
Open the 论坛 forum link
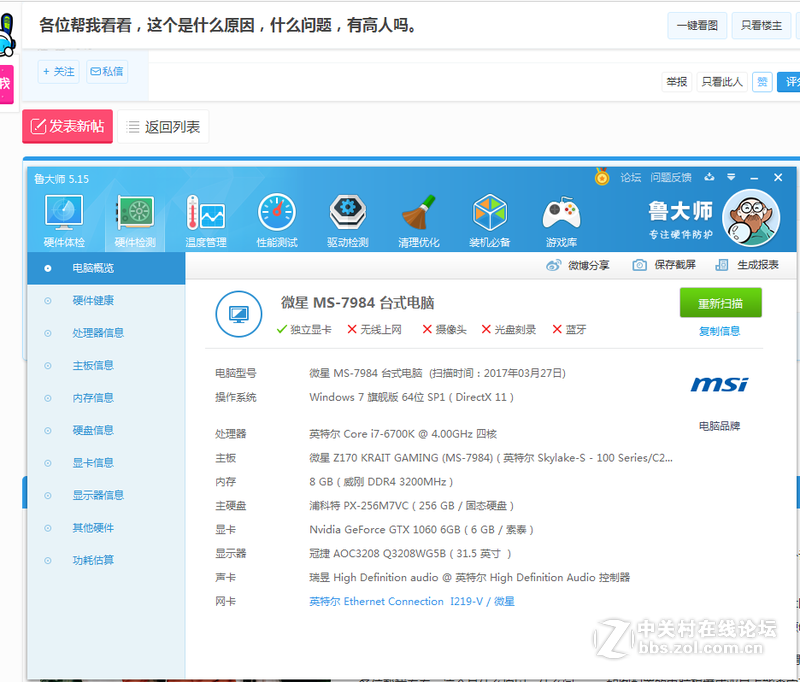point(631,177)
